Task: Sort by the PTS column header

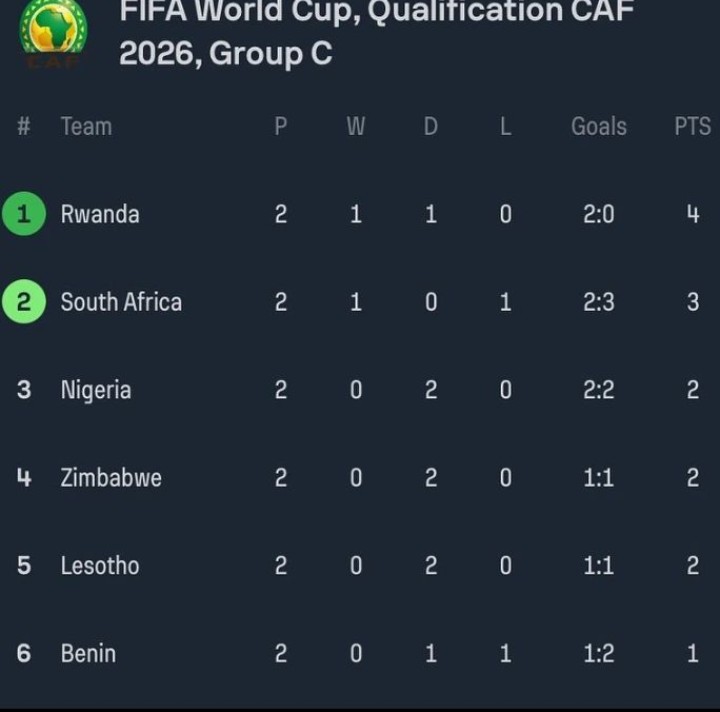Action: (x=692, y=127)
